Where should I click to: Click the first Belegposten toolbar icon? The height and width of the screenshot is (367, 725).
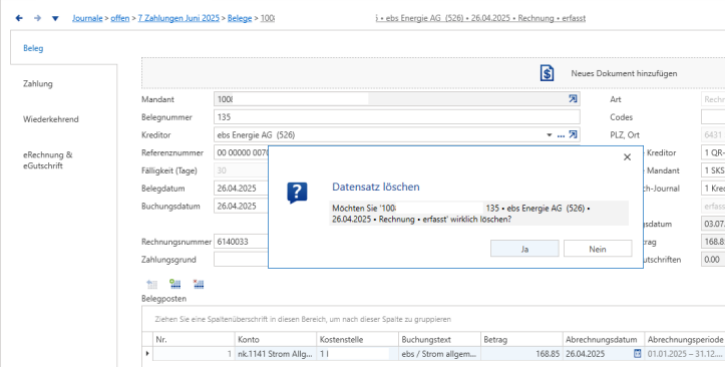pos(152,284)
